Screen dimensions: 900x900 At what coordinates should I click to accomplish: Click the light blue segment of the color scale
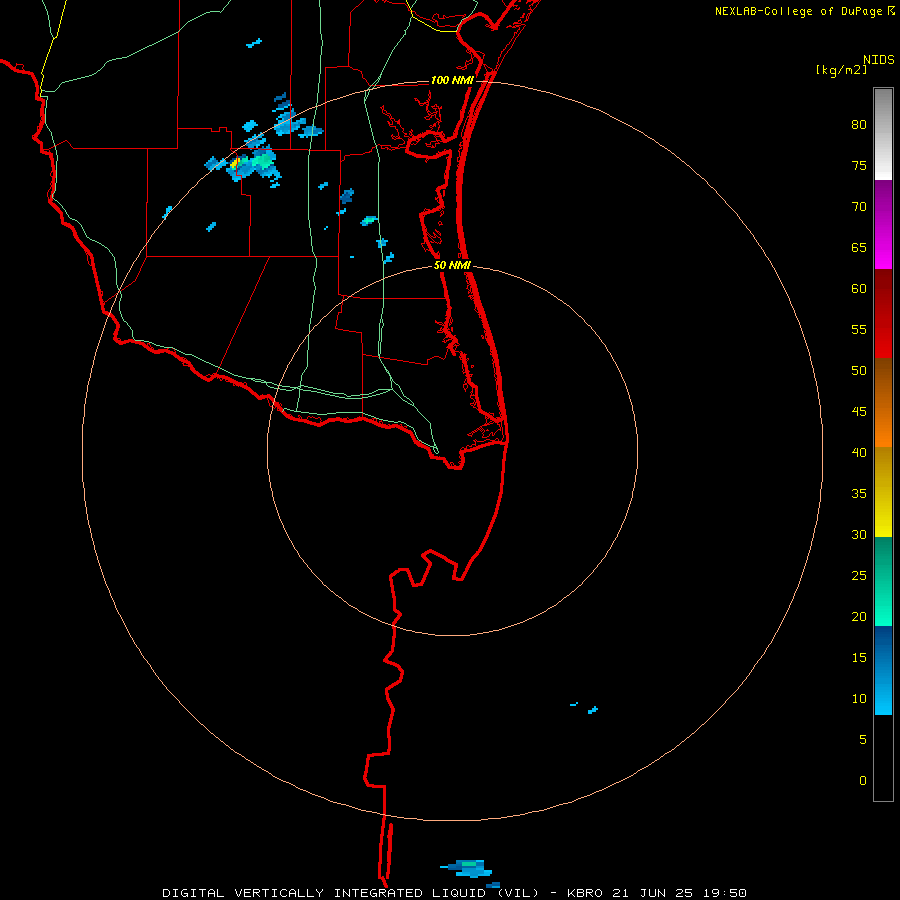pyautogui.click(x=883, y=670)
